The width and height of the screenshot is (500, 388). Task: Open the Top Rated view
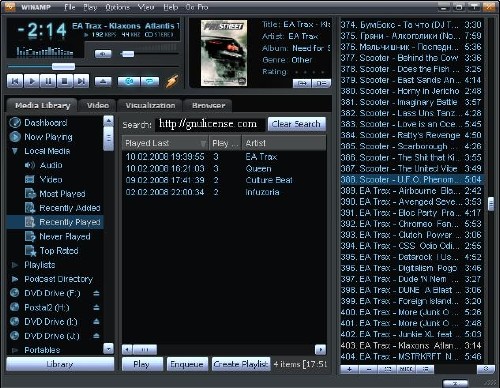coord(59,251)
